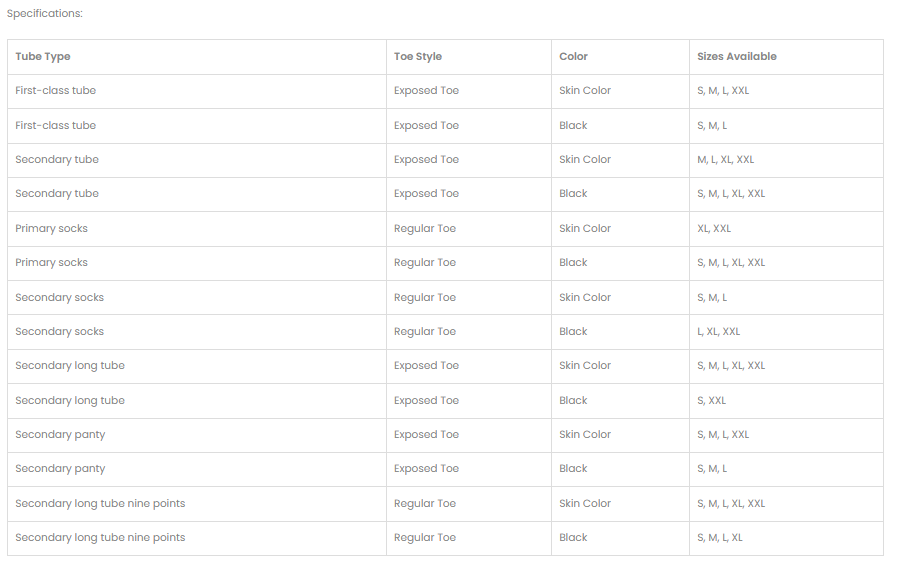
Task: Select the 'M, L, XL, XXL' sizes cell
Action: click(x=726, y=160)
